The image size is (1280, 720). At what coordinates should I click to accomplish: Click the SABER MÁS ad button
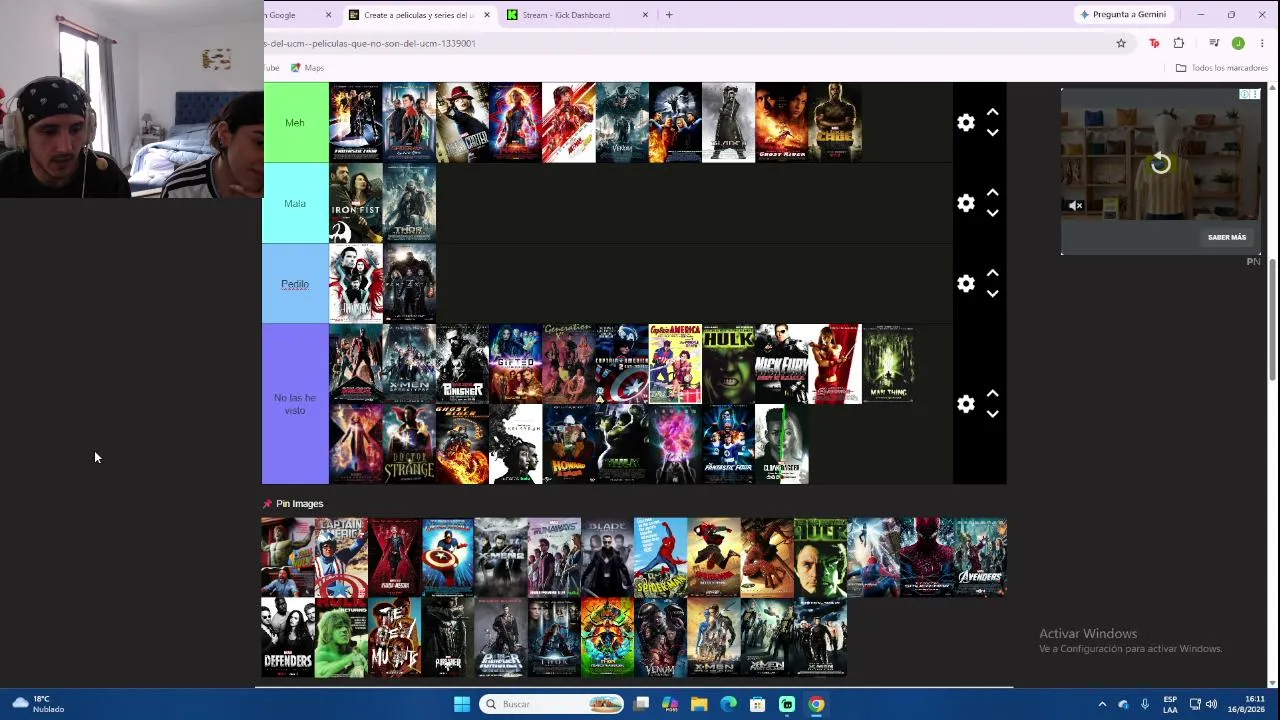click(x=1227, y=238)
